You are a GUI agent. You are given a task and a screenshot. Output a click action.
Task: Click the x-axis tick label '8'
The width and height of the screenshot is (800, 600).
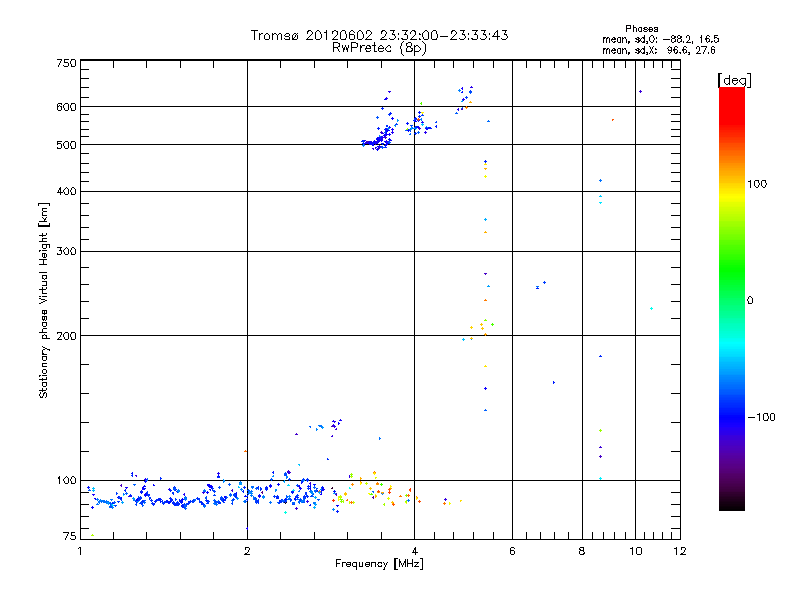point(582,551)
